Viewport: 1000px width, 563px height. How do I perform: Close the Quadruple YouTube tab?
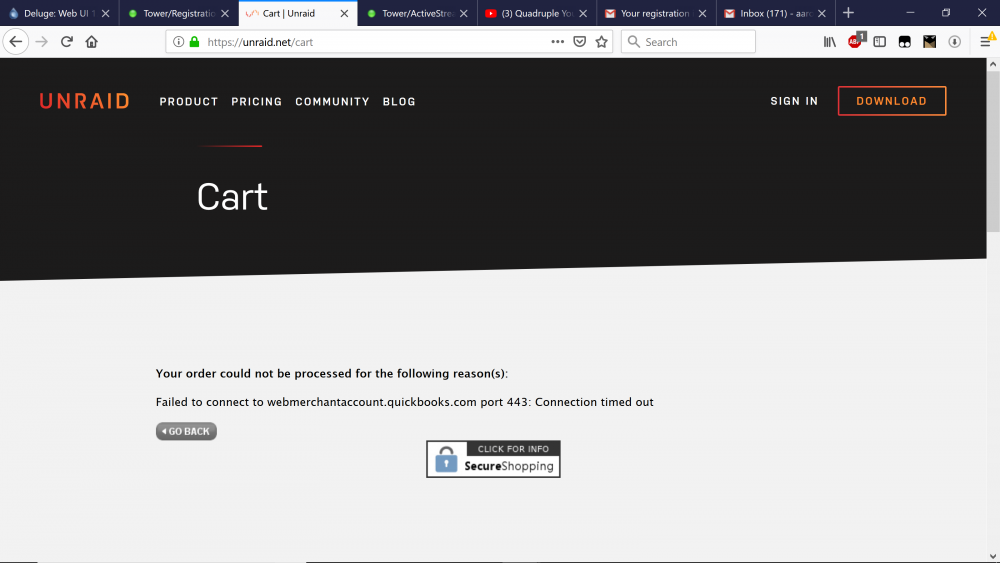pyautogui.click(x=583, y=13)
